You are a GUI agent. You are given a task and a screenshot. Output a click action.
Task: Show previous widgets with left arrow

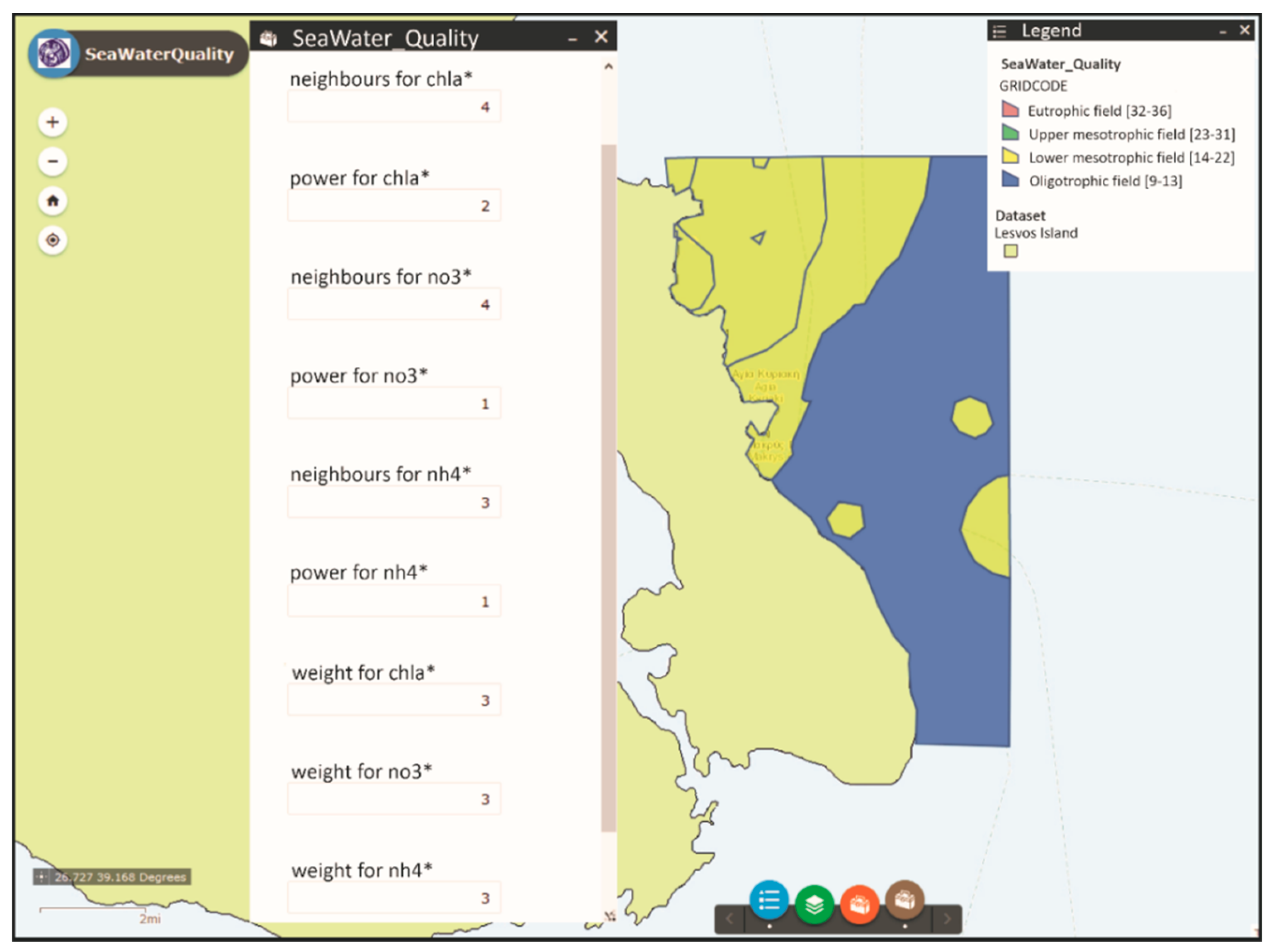729,918
